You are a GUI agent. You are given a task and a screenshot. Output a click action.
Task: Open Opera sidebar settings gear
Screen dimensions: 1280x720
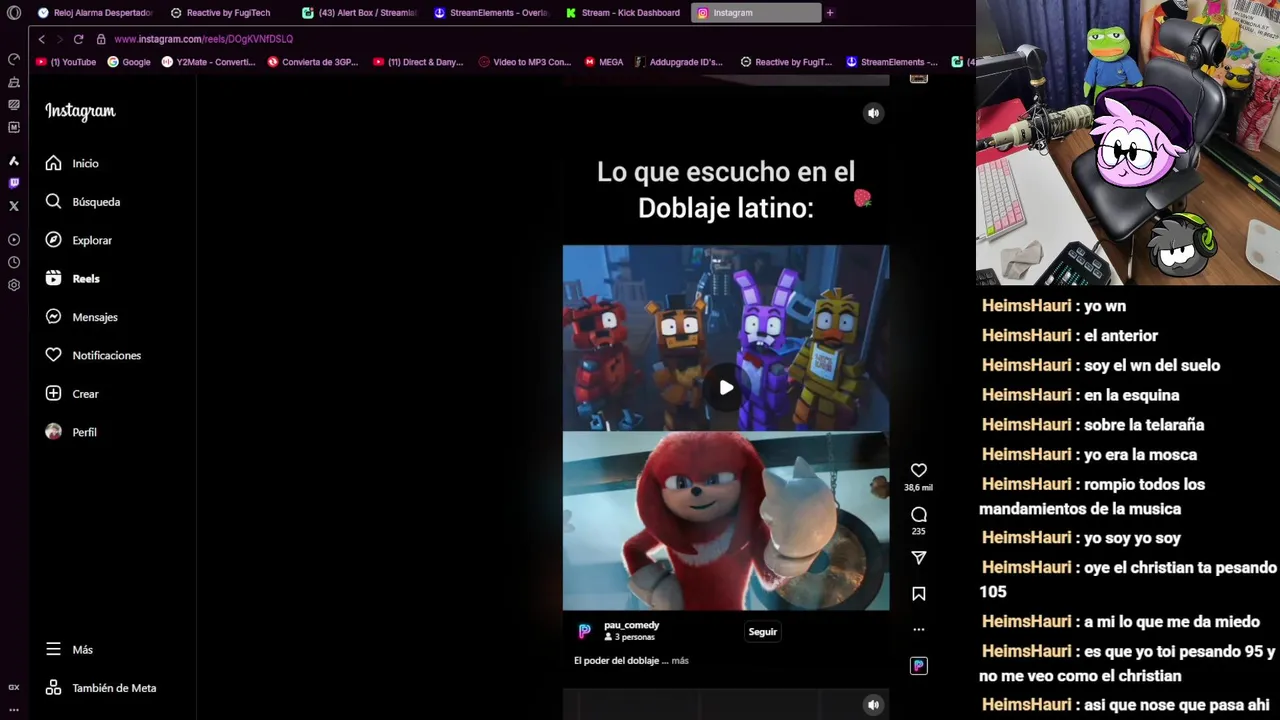(x=14, y=285)
